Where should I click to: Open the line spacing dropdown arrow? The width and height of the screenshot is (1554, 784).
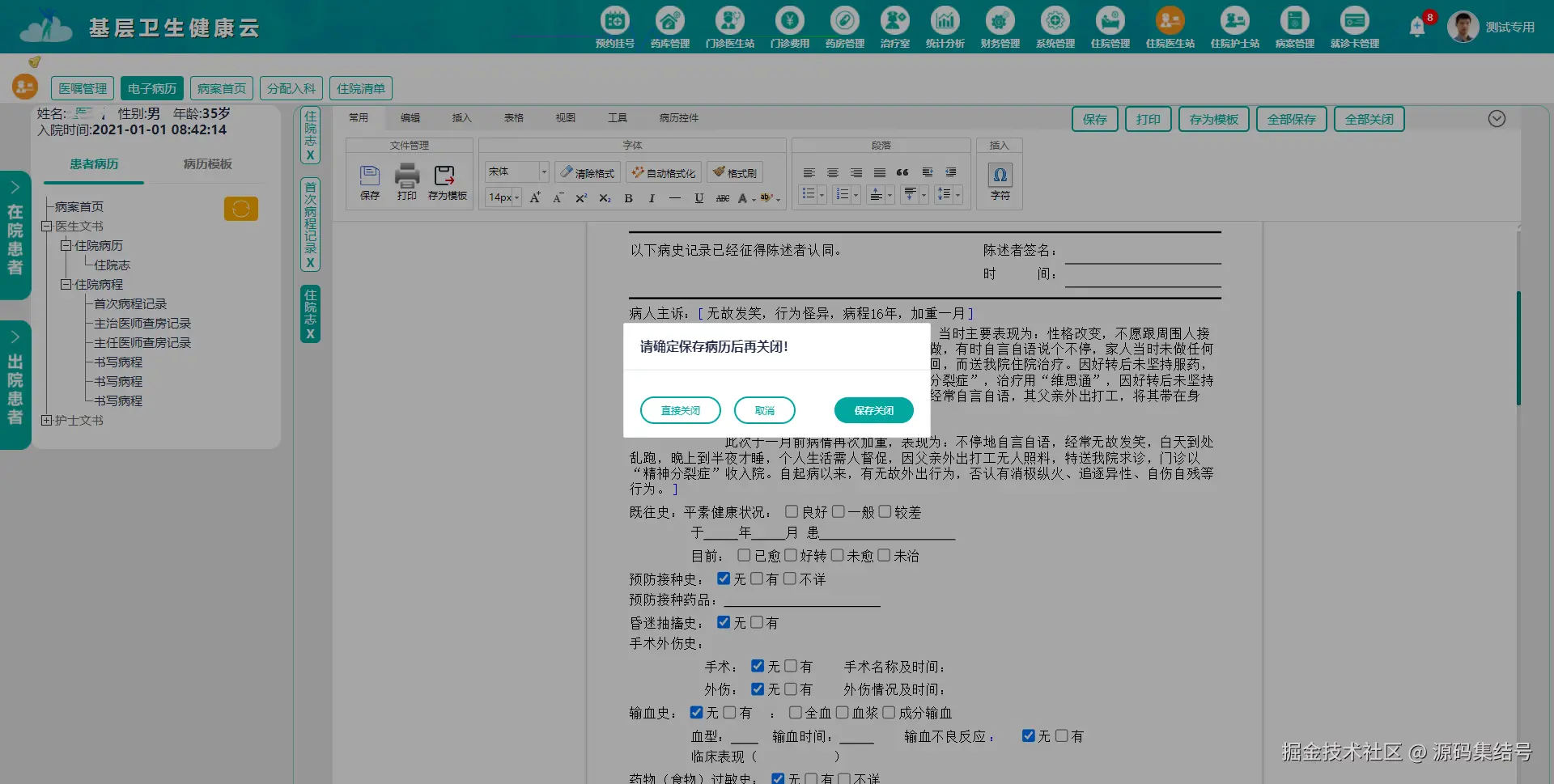pos(957,195)
